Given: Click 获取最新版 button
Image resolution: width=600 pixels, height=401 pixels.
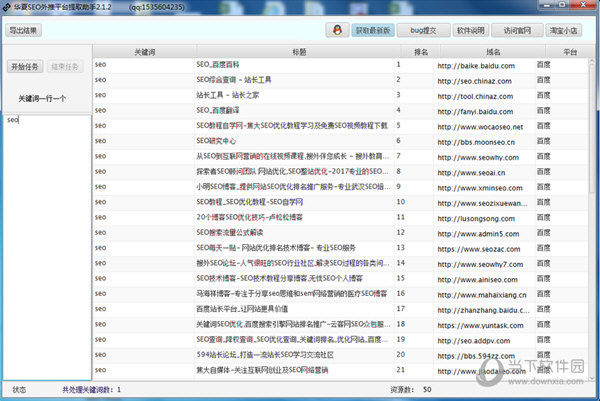Looking at the screenshot, I should 373,30.
